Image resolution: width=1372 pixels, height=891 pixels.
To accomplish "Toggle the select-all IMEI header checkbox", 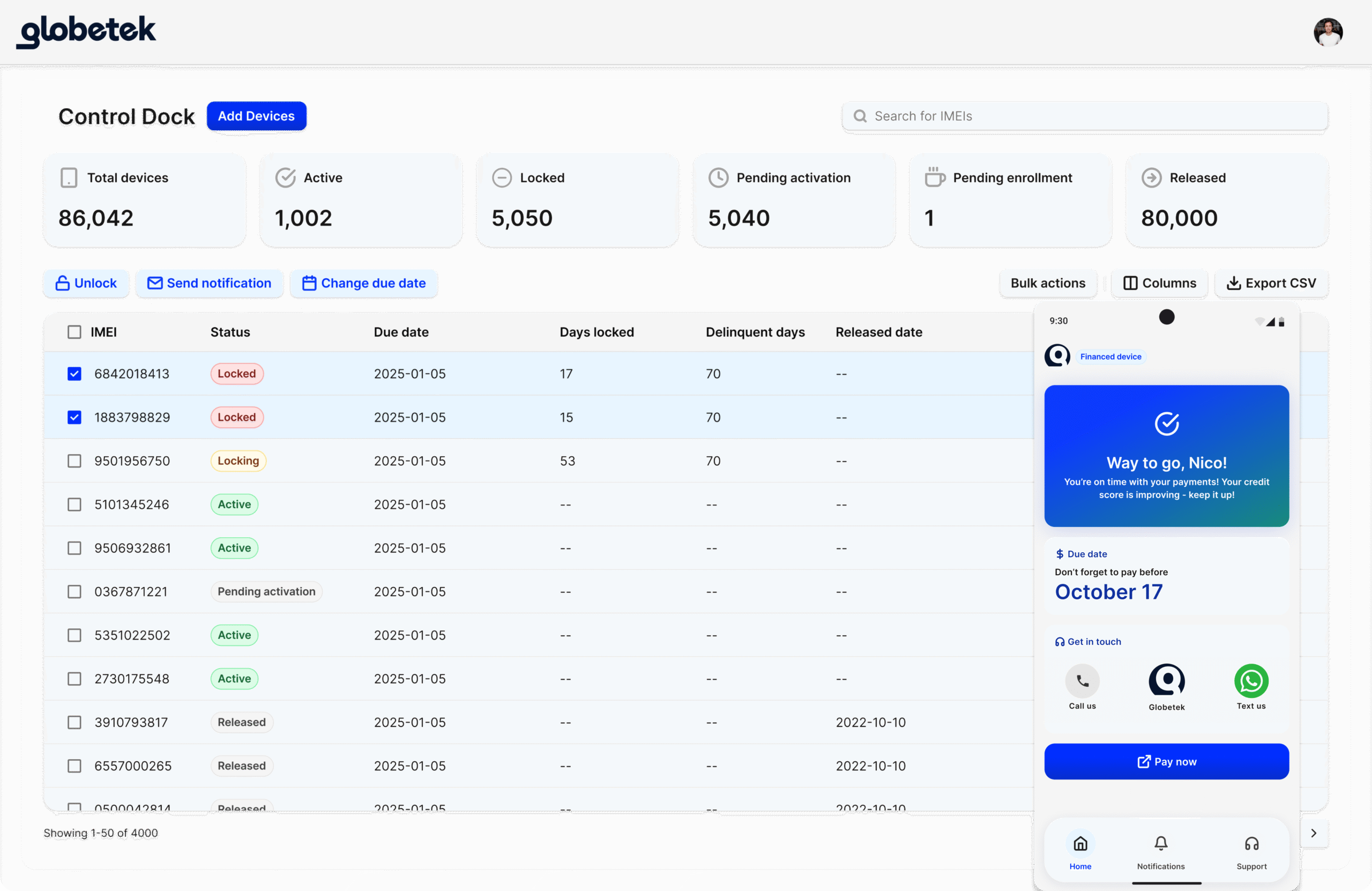I will click(x=74, y=332).
